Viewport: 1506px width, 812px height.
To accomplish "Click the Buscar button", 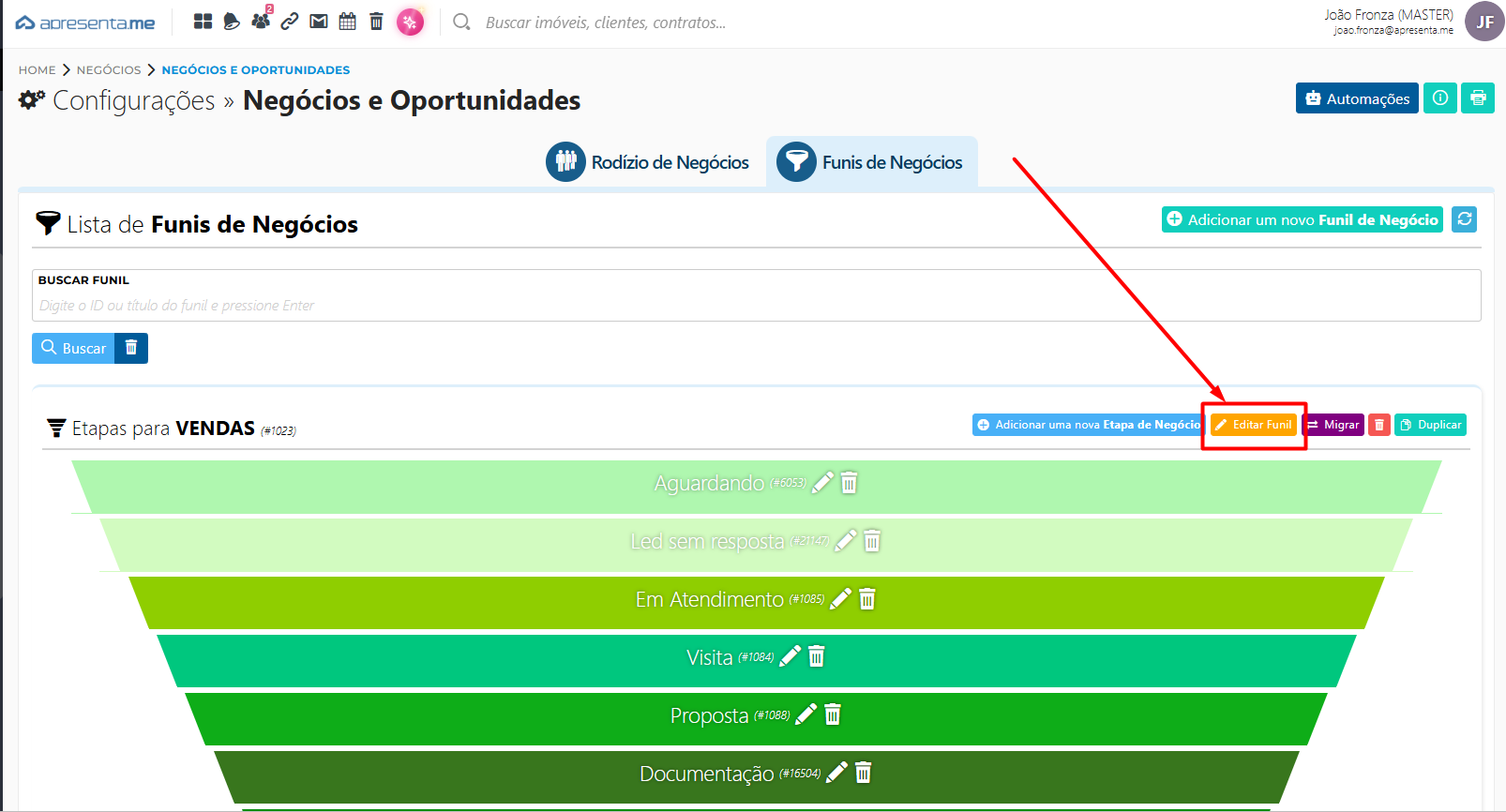I will (x=73, y=348).
